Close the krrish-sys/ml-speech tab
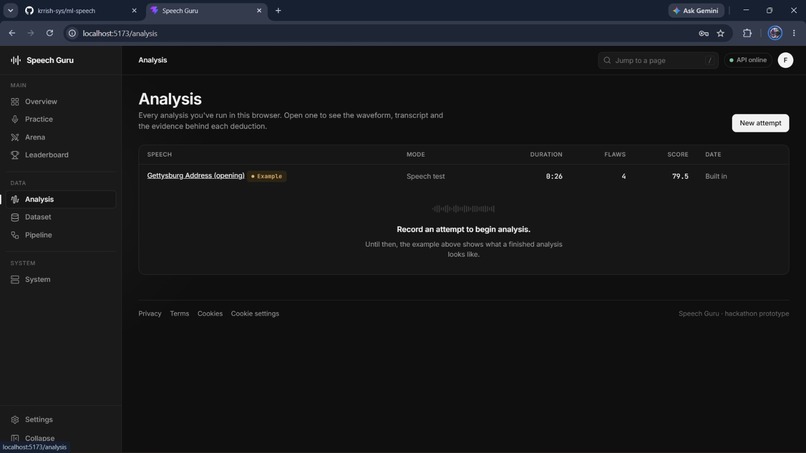 tap(134, 11)
